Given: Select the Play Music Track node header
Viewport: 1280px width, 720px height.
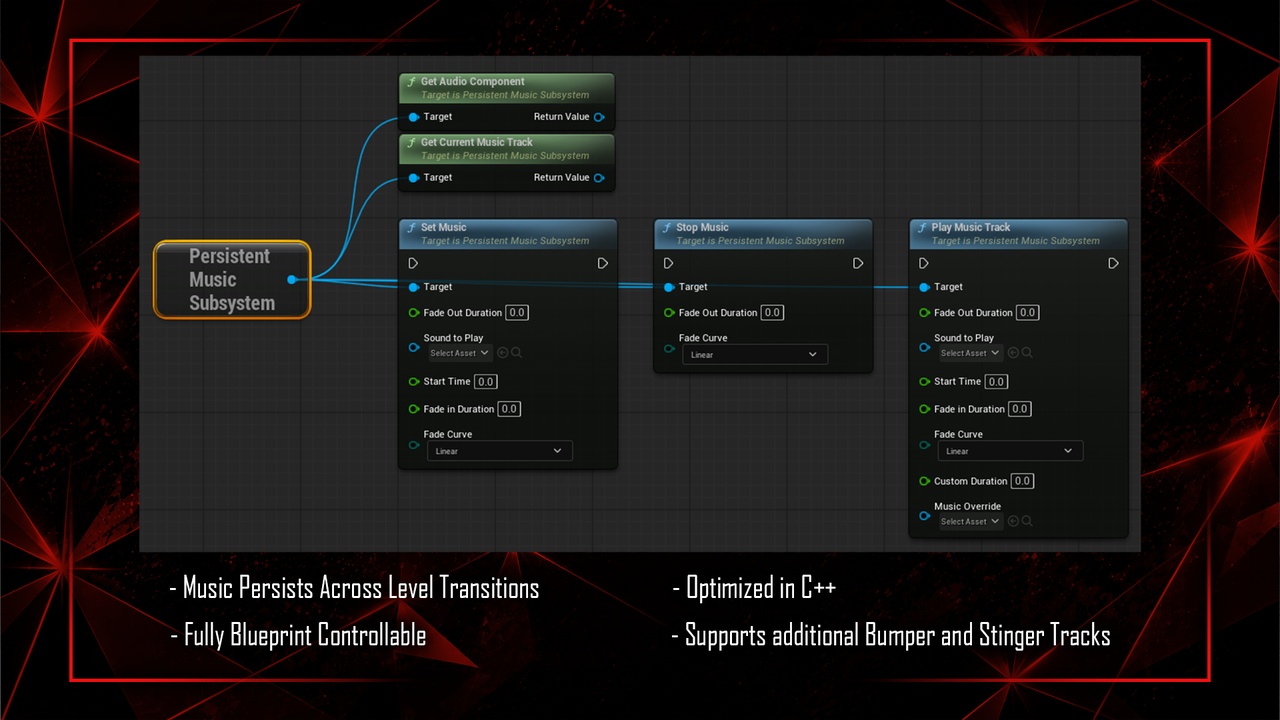Looking at the screenshot, I should pos(1018,234).
